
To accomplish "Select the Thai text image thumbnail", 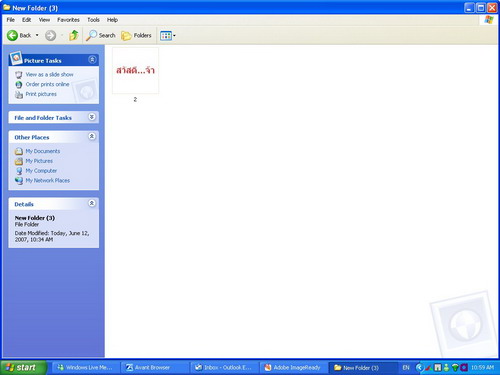I will (135, 70).
